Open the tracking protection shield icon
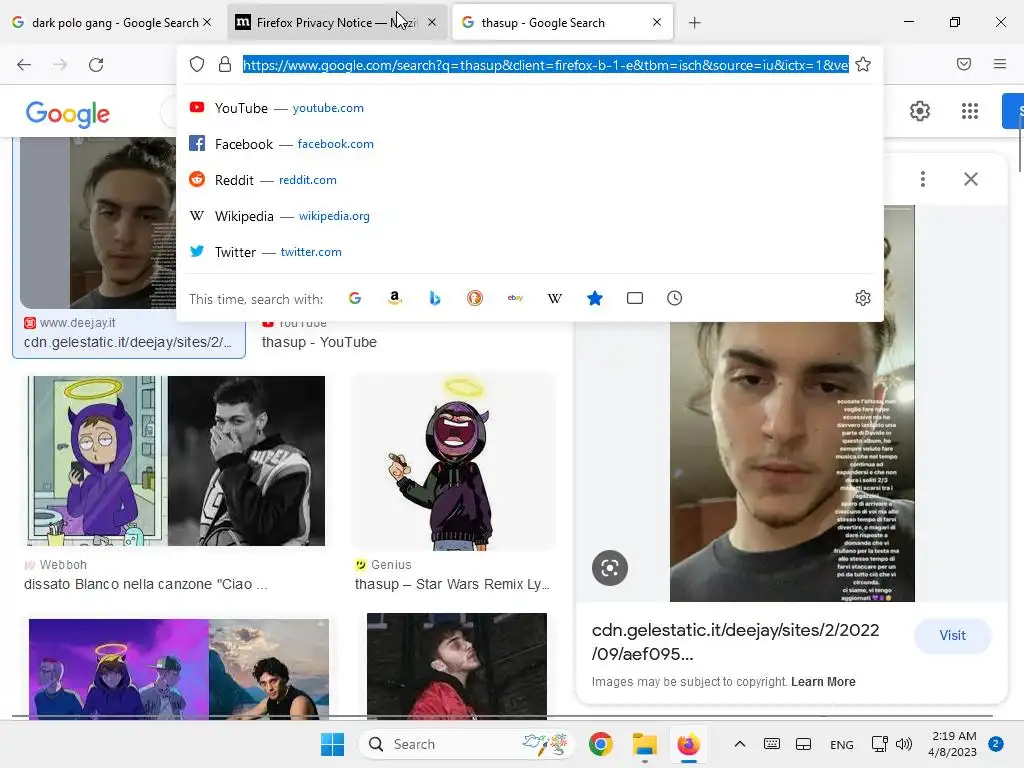1024x768 pixels. 197,64
